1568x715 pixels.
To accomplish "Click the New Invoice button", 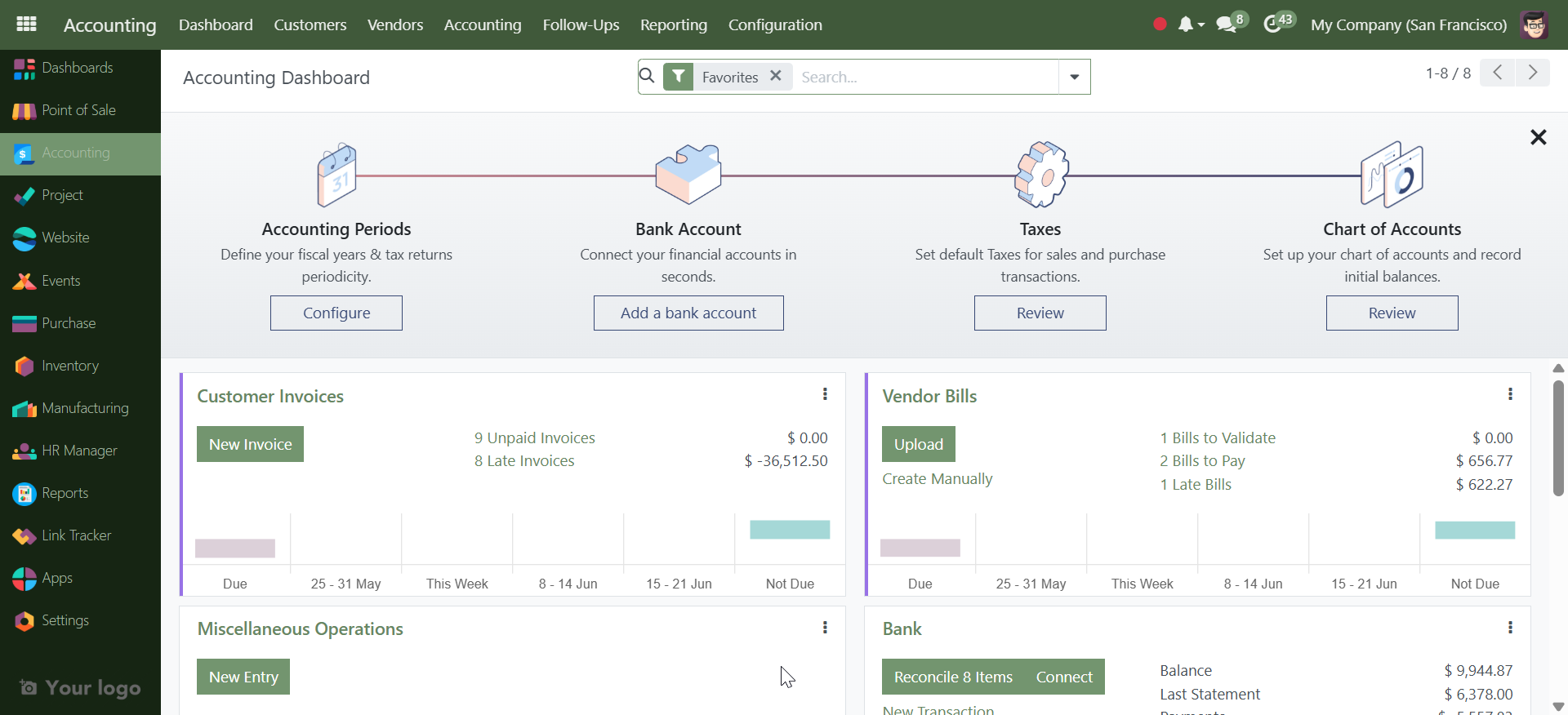I will tap(250, 444).
